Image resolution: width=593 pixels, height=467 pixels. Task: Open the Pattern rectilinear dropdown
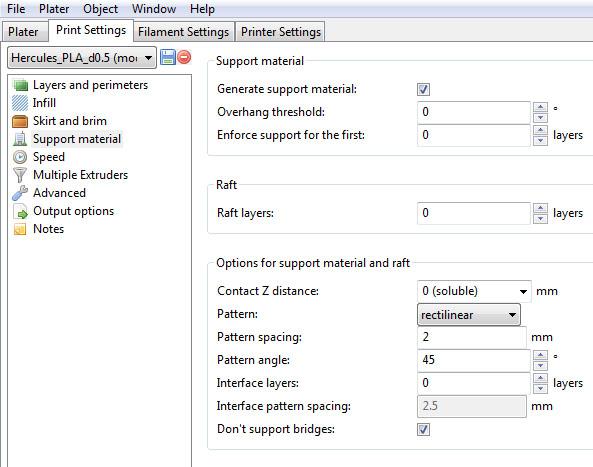tap(469, 315)
